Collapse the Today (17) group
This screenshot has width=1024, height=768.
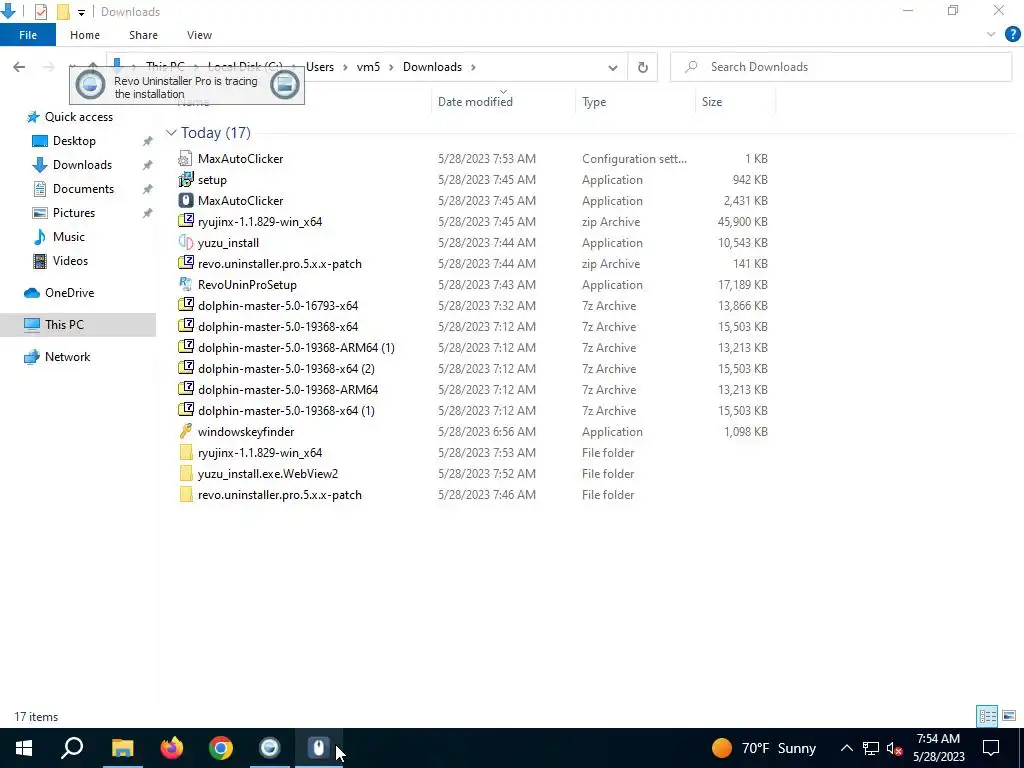click(x=171, y=133)
